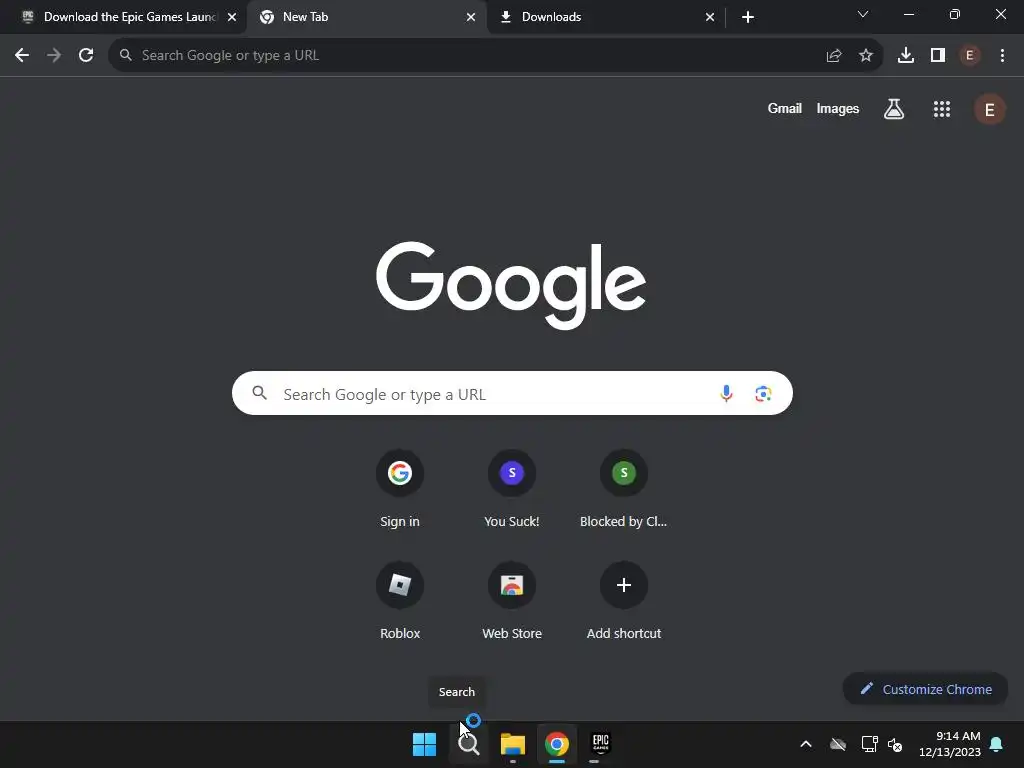
Task: Open the Sign in shortcut
Action: (400, 488)
